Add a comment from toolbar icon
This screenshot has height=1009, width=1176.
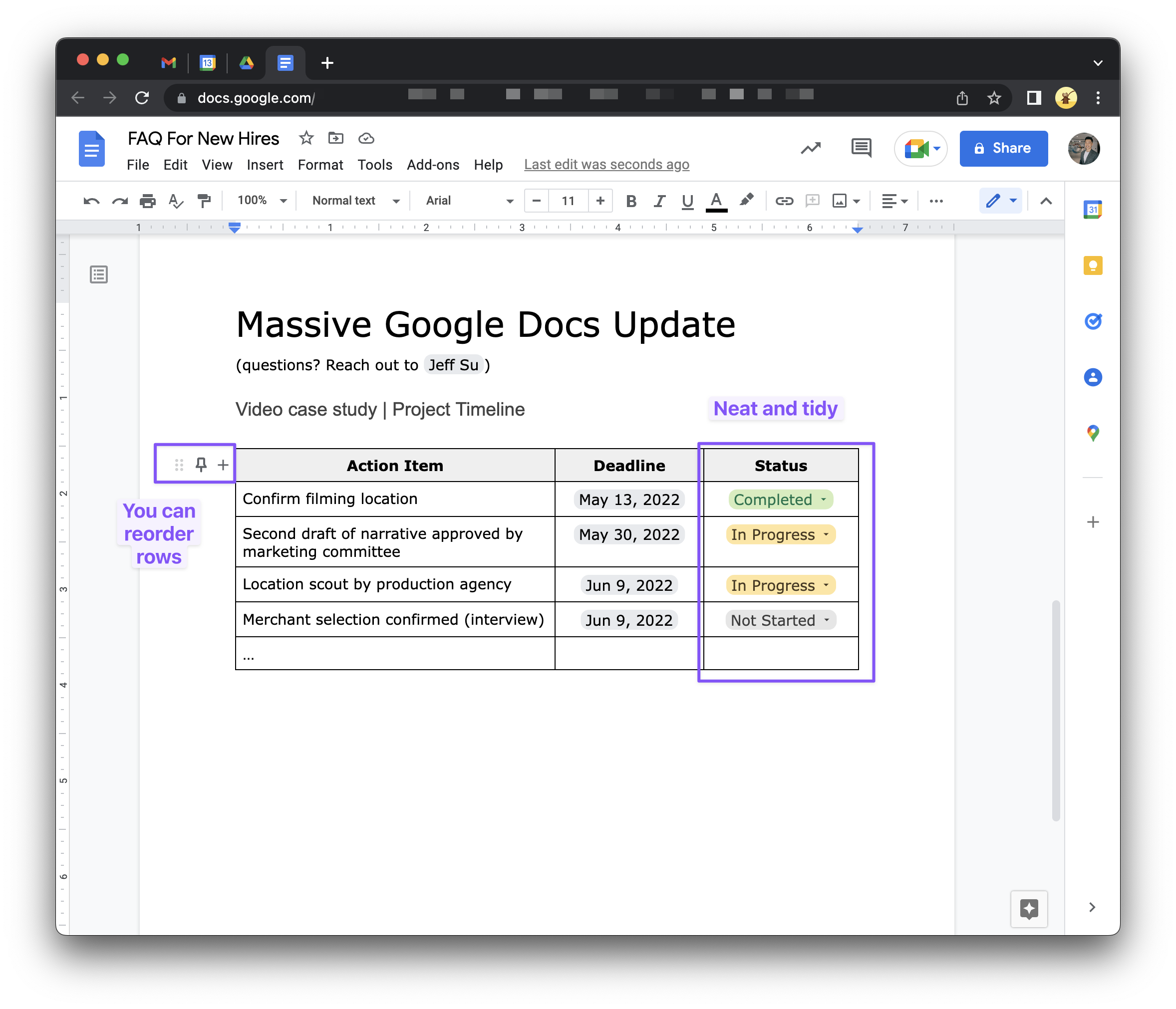coord(812,201)
